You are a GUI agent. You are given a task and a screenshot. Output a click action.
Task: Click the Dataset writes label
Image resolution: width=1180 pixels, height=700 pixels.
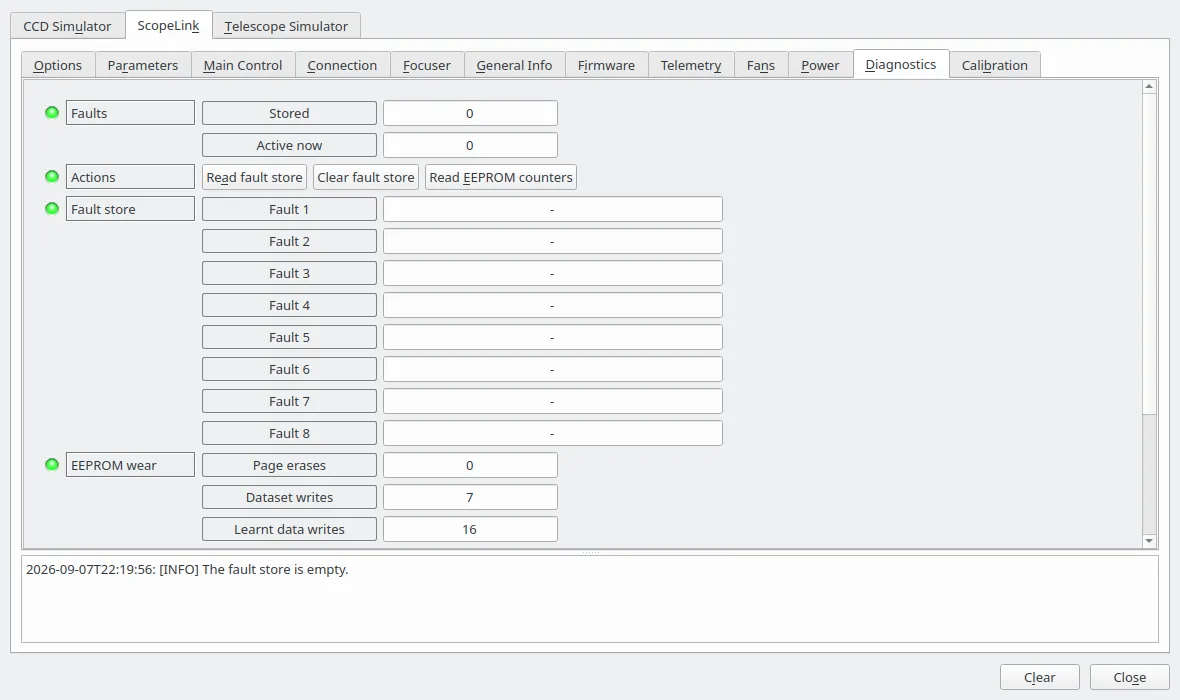coord(289,497)
